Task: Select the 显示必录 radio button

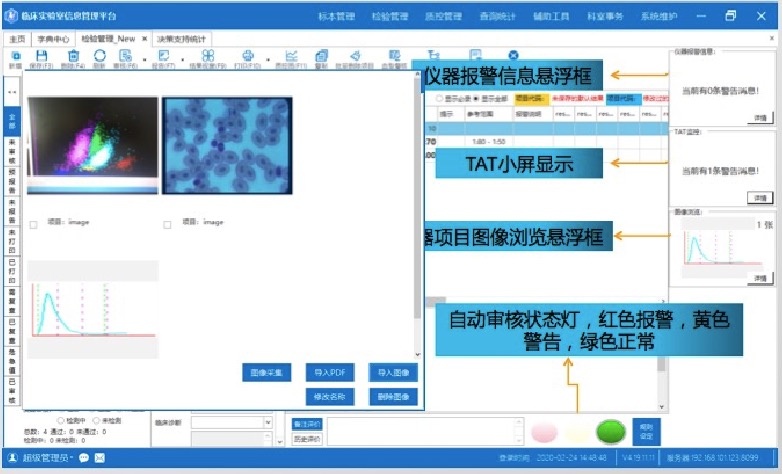Action: pos(440,99)
